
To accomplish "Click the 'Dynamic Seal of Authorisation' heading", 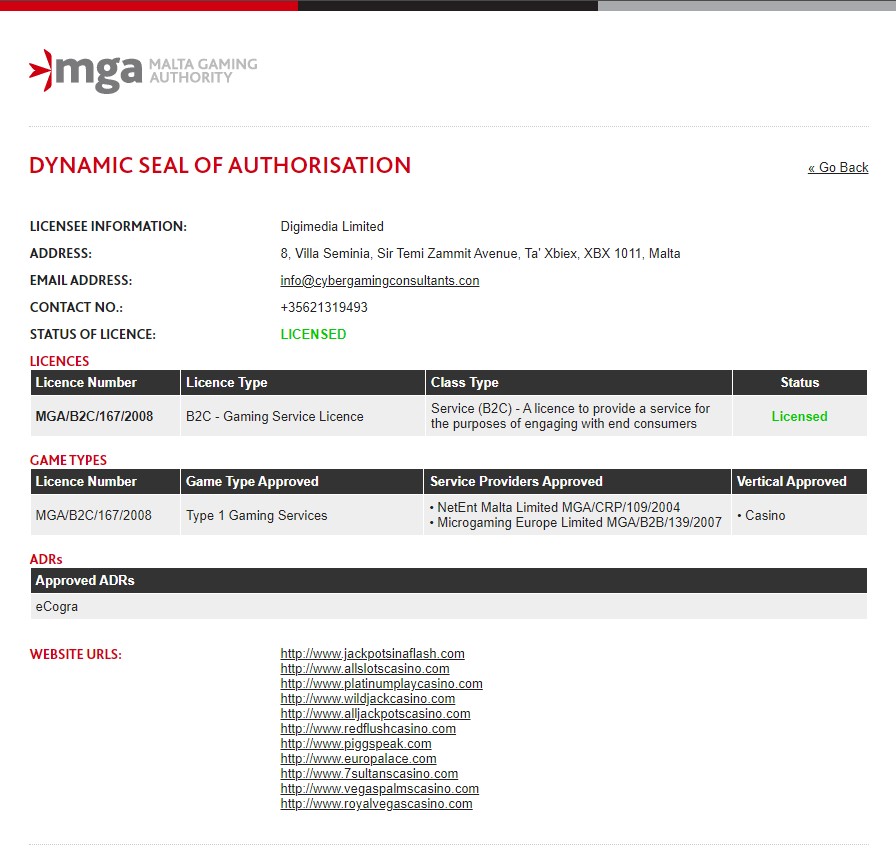I will point(220,166).
